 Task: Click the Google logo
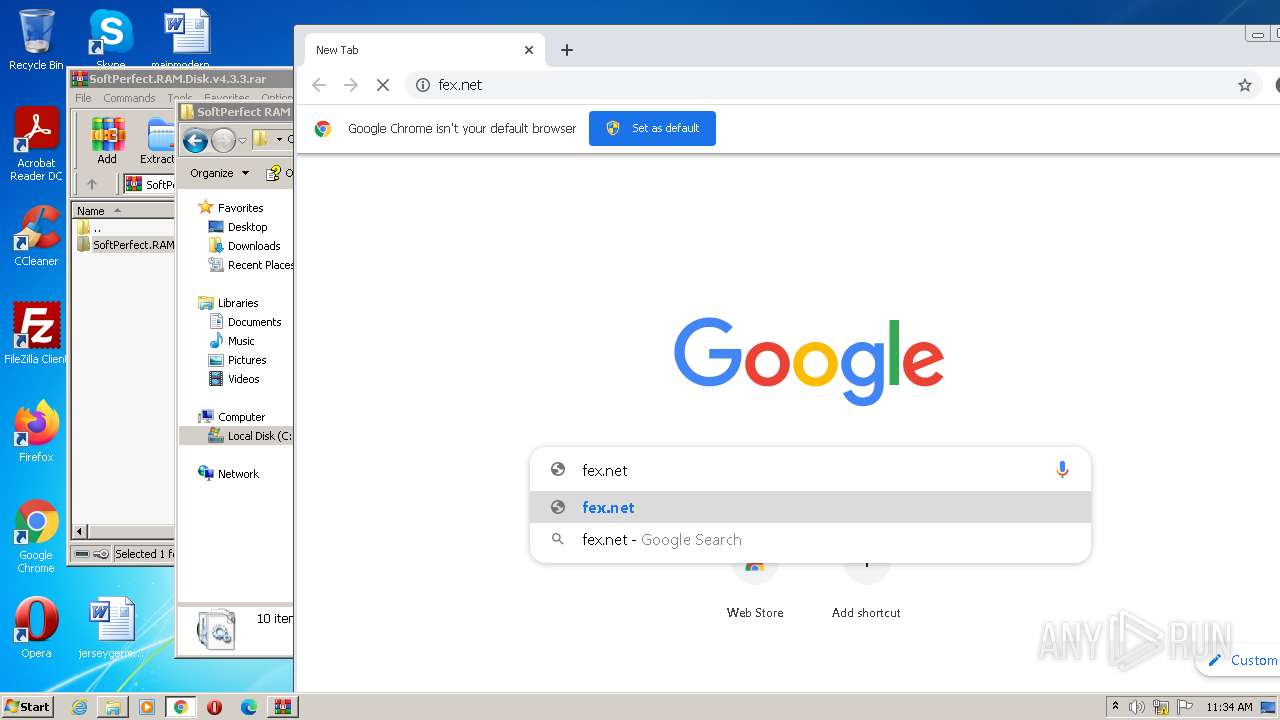coord(809,361)
